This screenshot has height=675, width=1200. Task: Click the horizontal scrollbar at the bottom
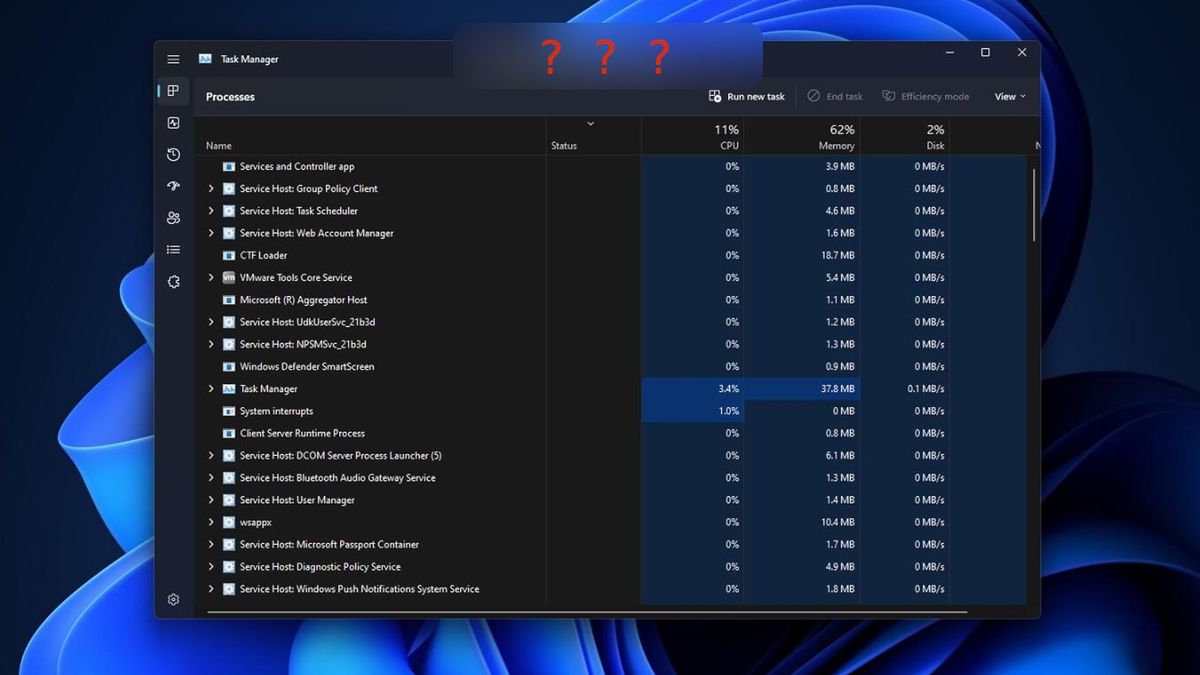587,612
